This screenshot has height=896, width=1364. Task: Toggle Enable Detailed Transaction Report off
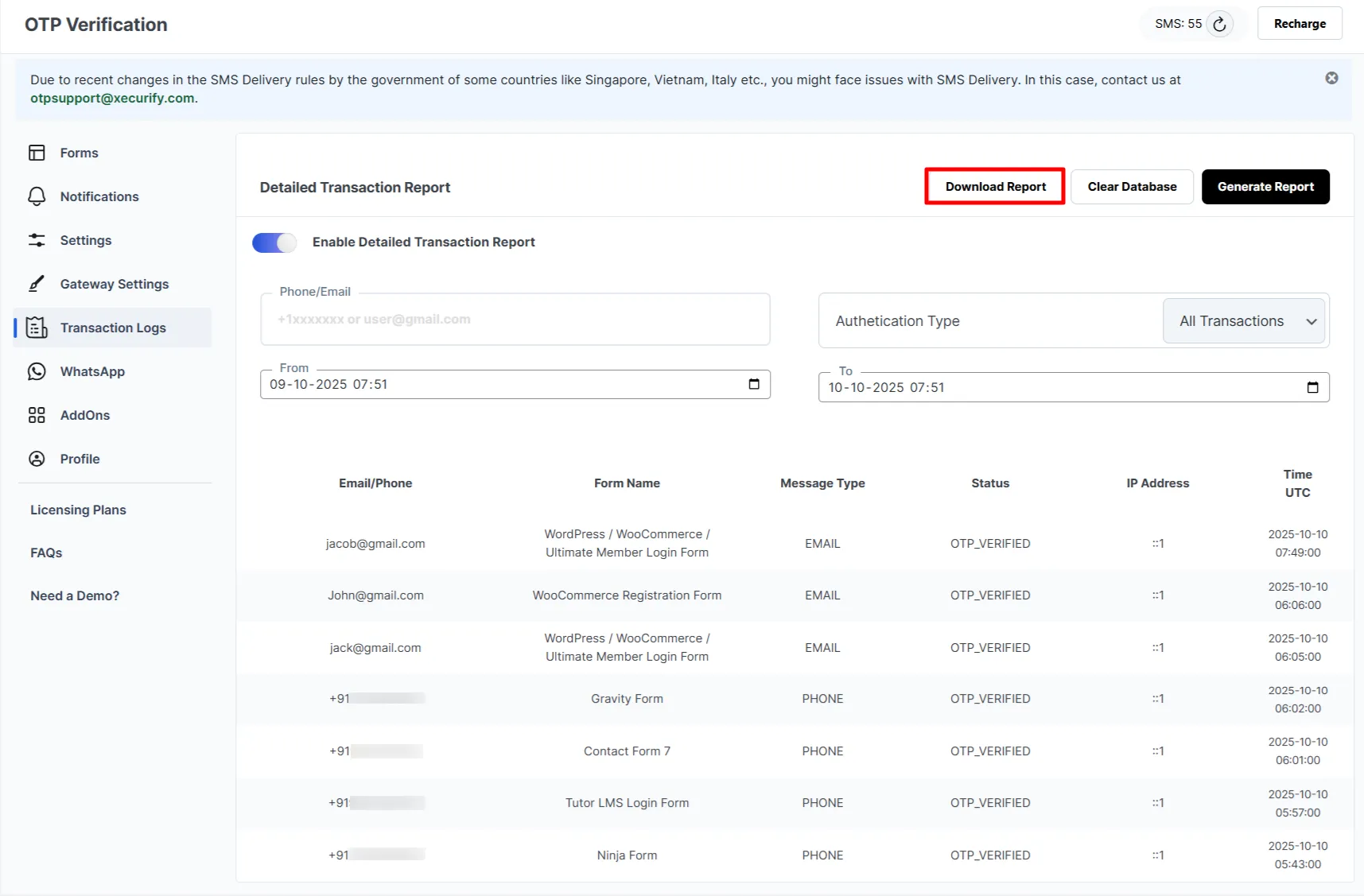point(274,242)
